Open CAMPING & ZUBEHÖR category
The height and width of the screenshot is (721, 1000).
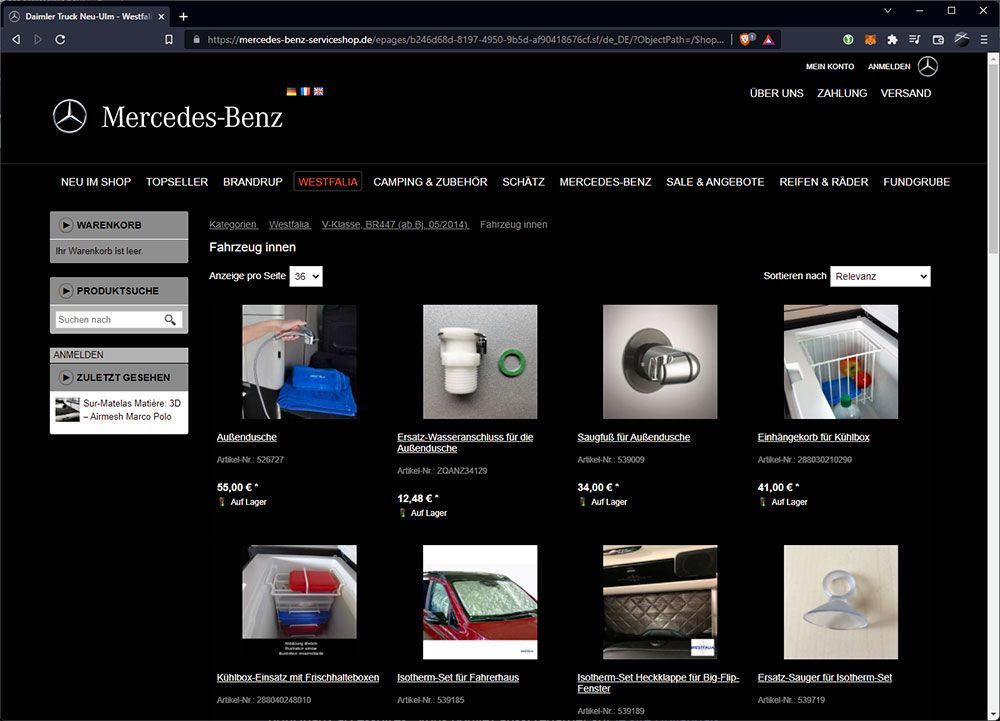coord(430,182)
